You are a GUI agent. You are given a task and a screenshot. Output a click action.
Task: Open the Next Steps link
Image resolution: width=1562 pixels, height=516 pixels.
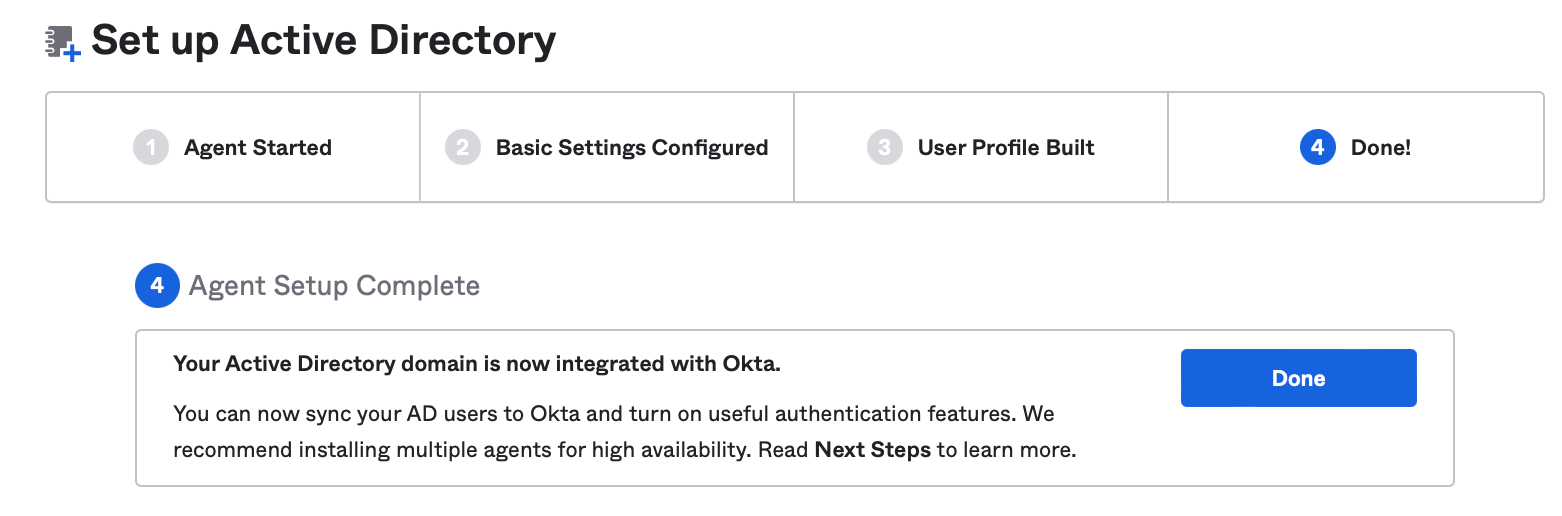coord(873,450)
